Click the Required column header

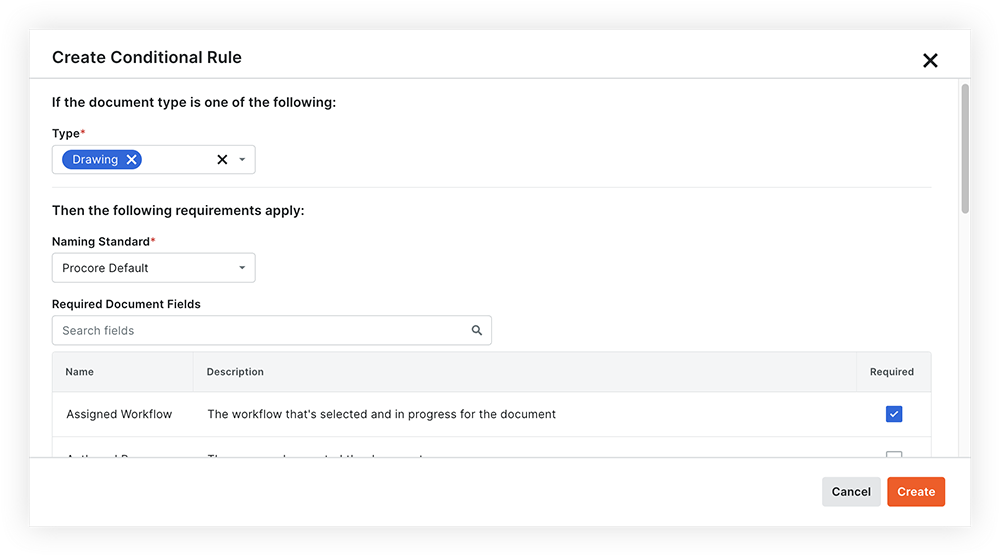[892, 372]
